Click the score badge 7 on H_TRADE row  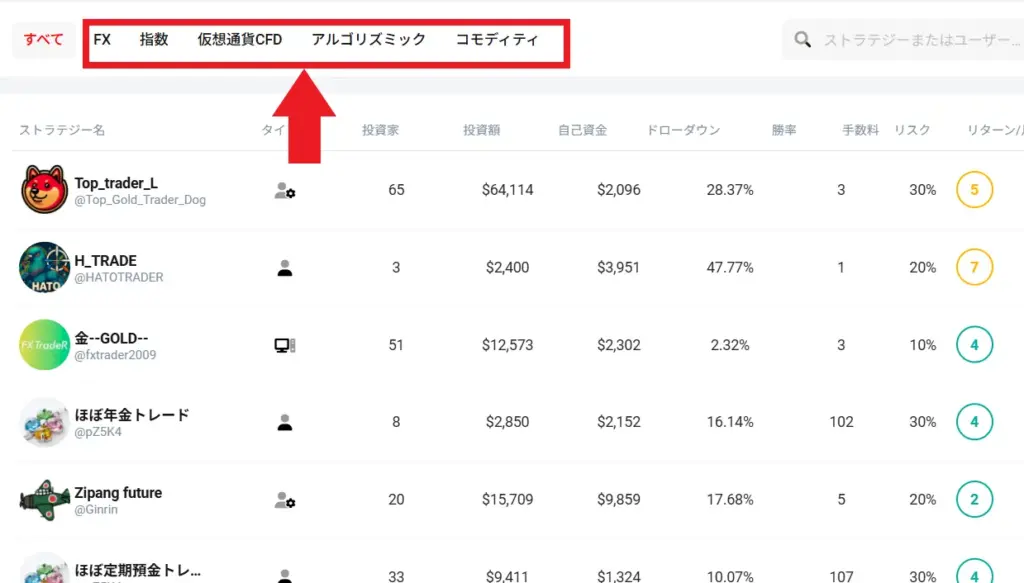pyautogui.click(x=974, y=267)
